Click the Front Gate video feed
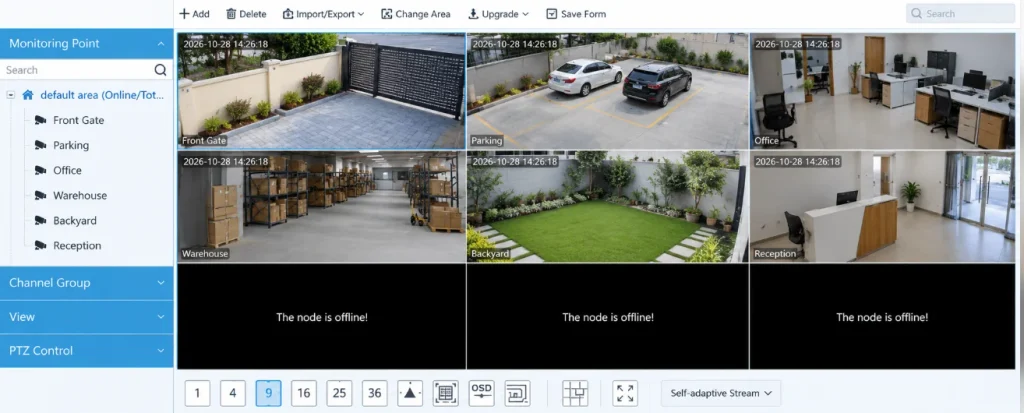Image resolution: width=1024 pixels, height=413 pixels. tap(321, 91)
